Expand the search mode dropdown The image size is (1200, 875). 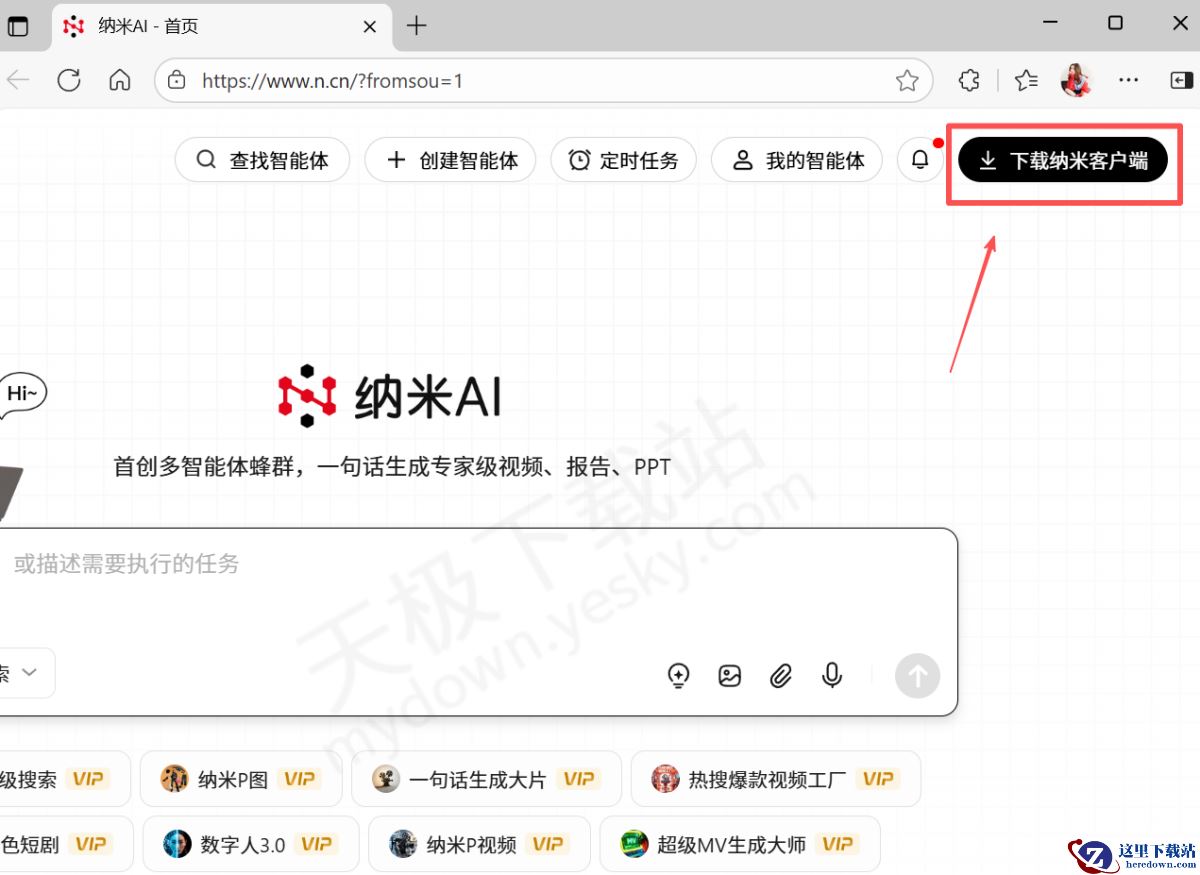coord(26,673)
